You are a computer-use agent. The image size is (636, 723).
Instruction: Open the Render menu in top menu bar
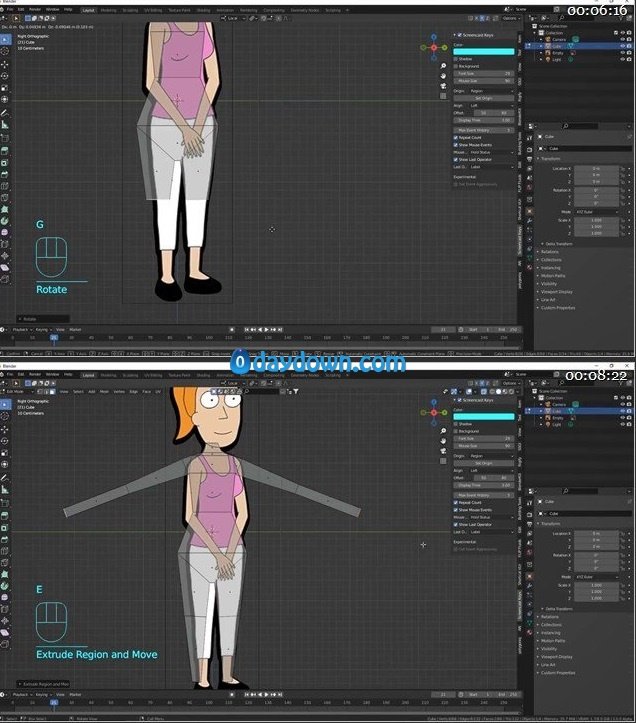pyautogui.click(x=36, y=9)
